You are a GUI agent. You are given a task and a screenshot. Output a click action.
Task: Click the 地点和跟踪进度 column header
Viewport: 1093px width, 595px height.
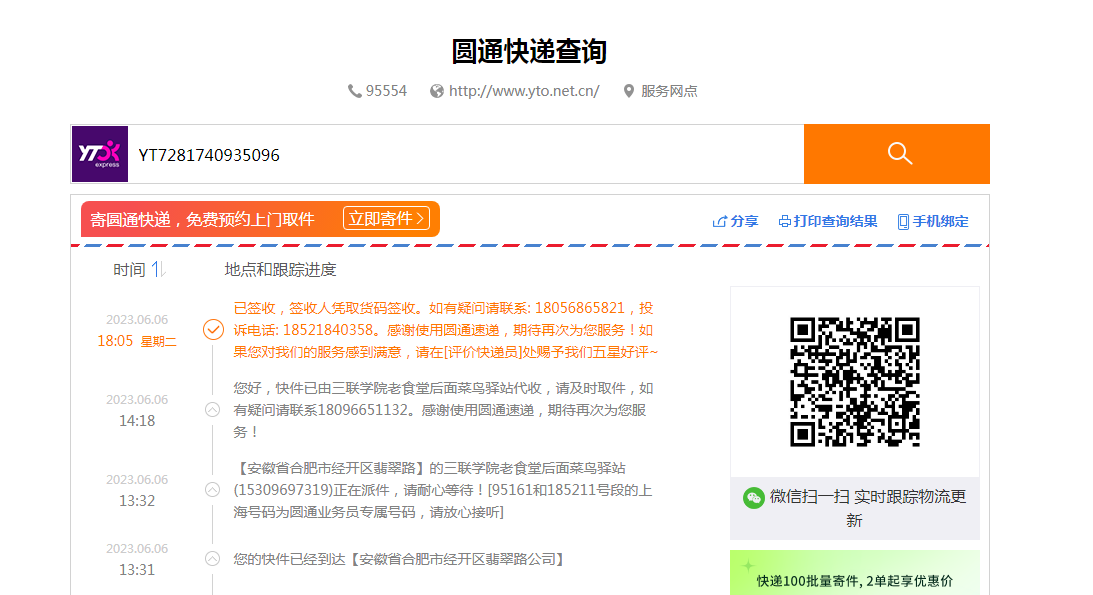280,270
